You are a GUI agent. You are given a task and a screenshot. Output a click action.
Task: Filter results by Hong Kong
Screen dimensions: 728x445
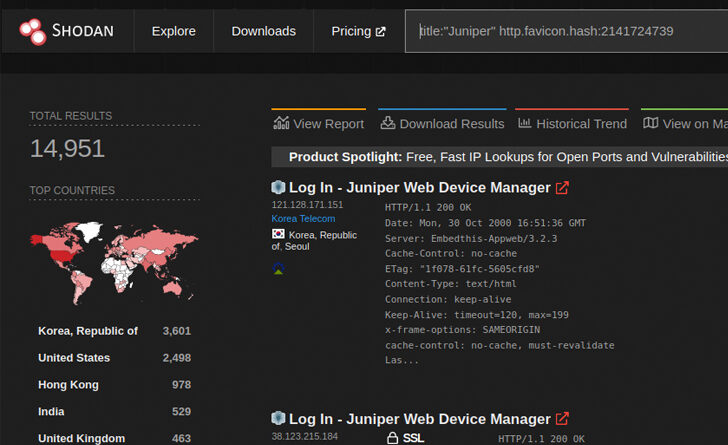(68, 385)
